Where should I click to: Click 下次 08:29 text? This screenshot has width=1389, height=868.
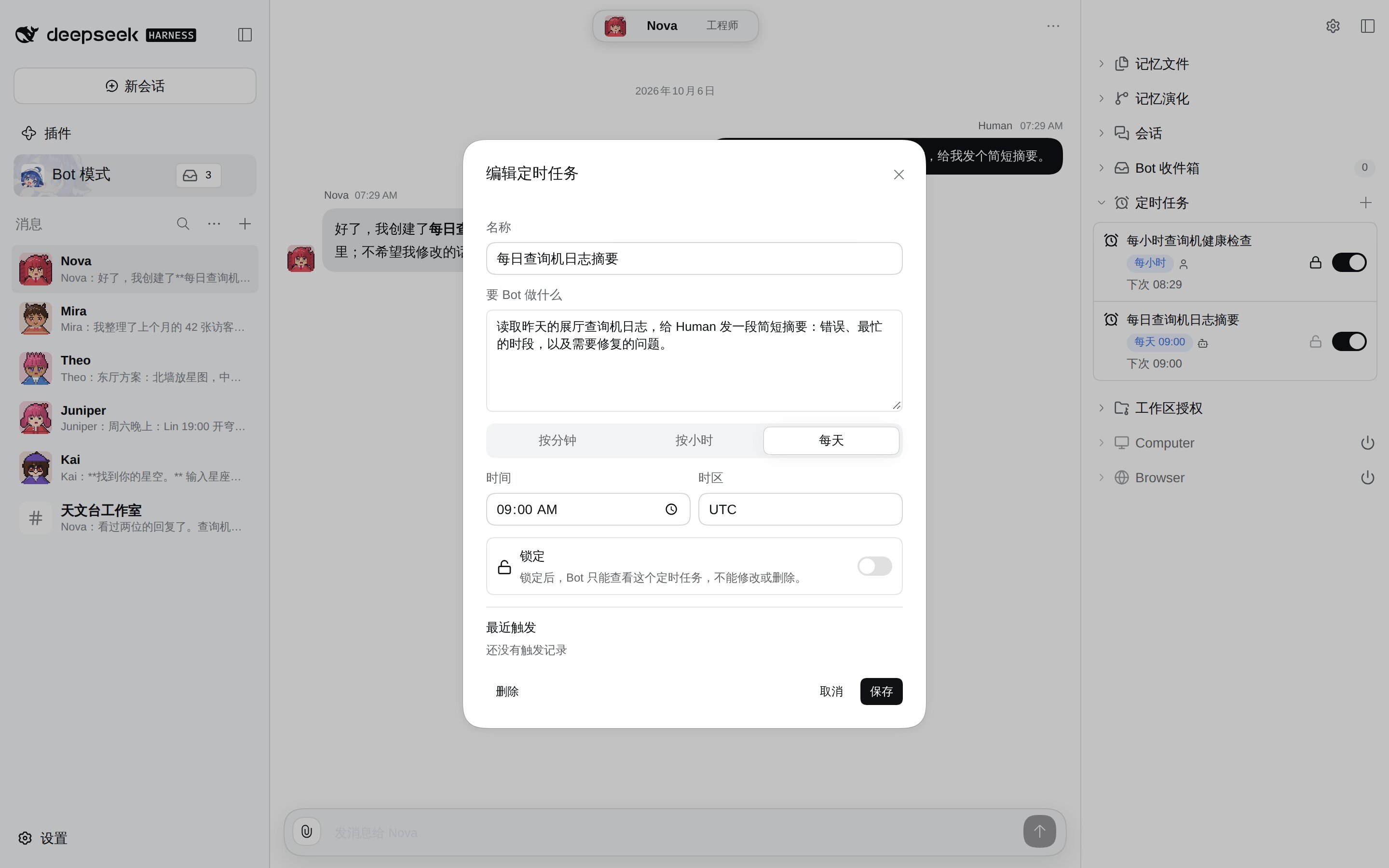pyautogui.click(x=1154, y=285)
